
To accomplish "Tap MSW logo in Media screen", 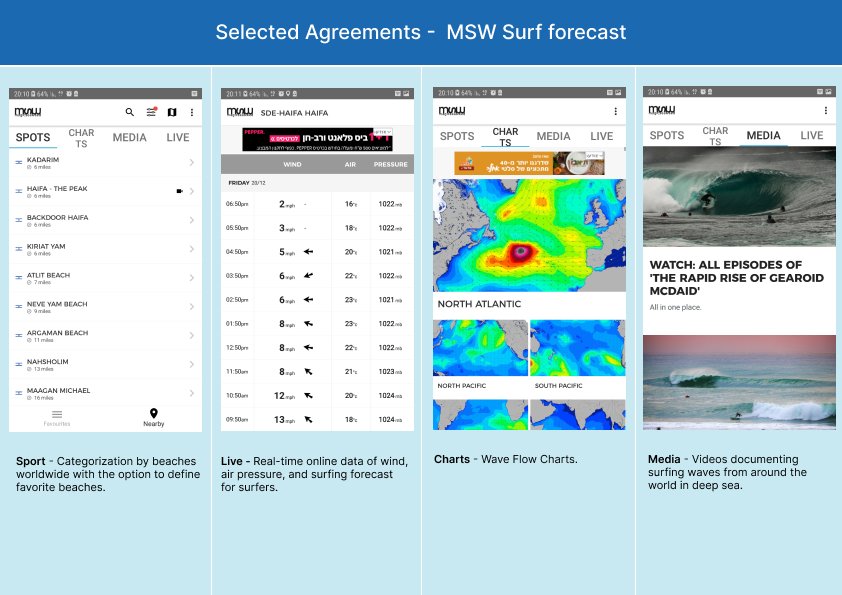I will click(662, 110).
